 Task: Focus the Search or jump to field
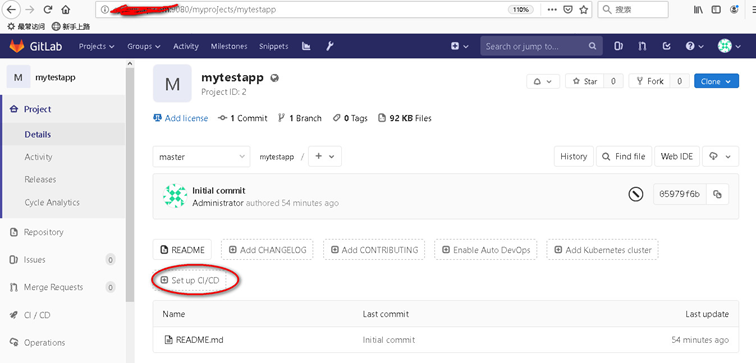coord(540,46)
